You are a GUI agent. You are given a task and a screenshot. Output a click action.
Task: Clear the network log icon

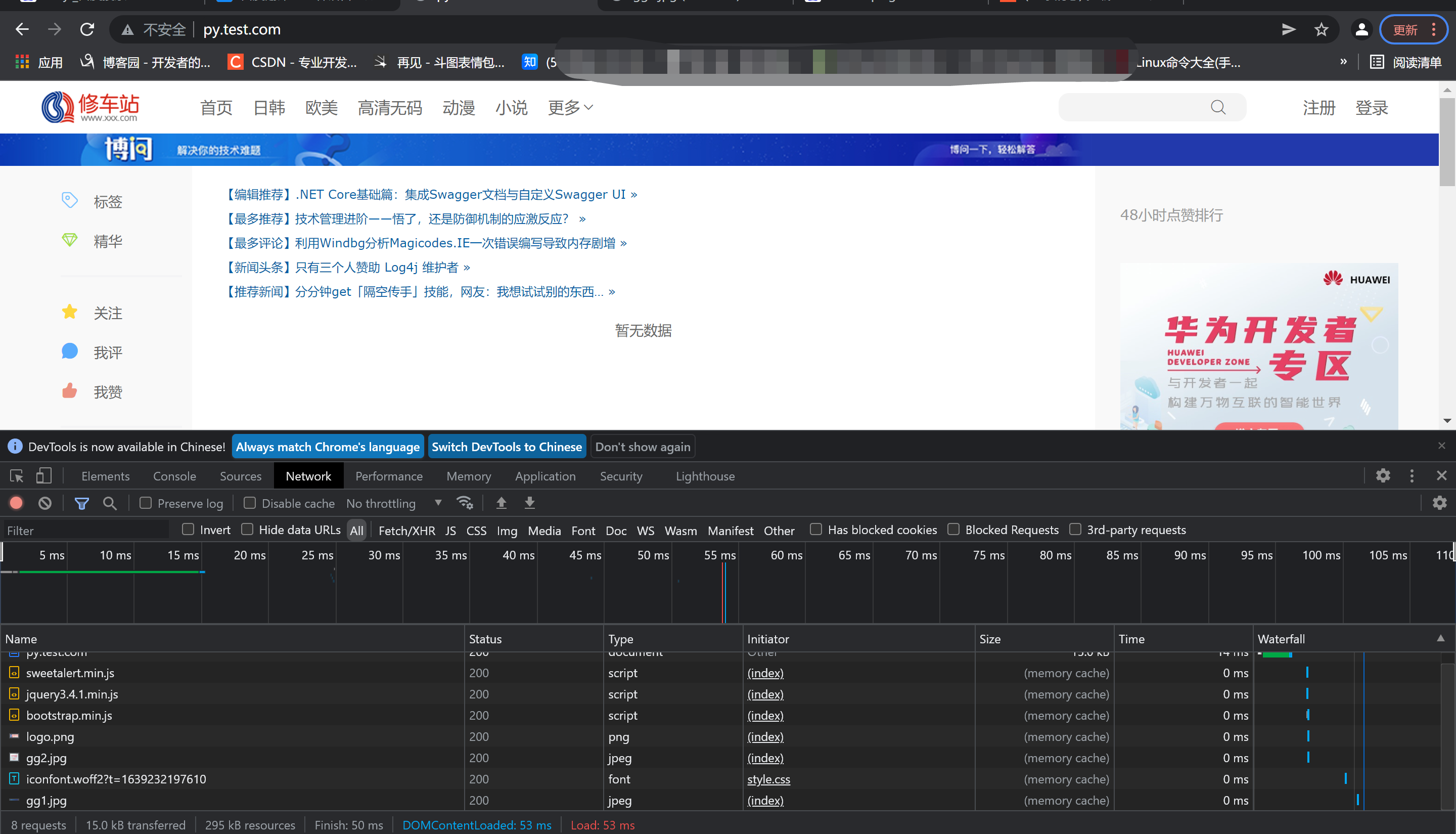pyautogui.click(x=44, y=503)
